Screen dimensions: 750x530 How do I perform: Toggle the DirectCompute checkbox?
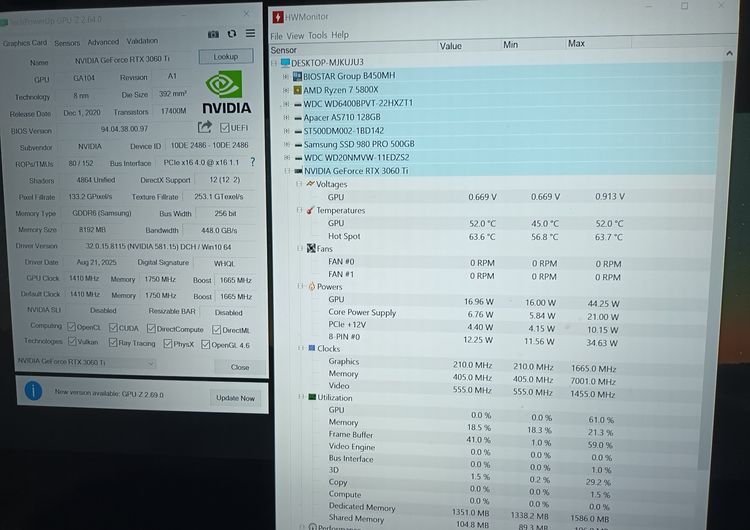pyautogui.click(x=151, y=328)
